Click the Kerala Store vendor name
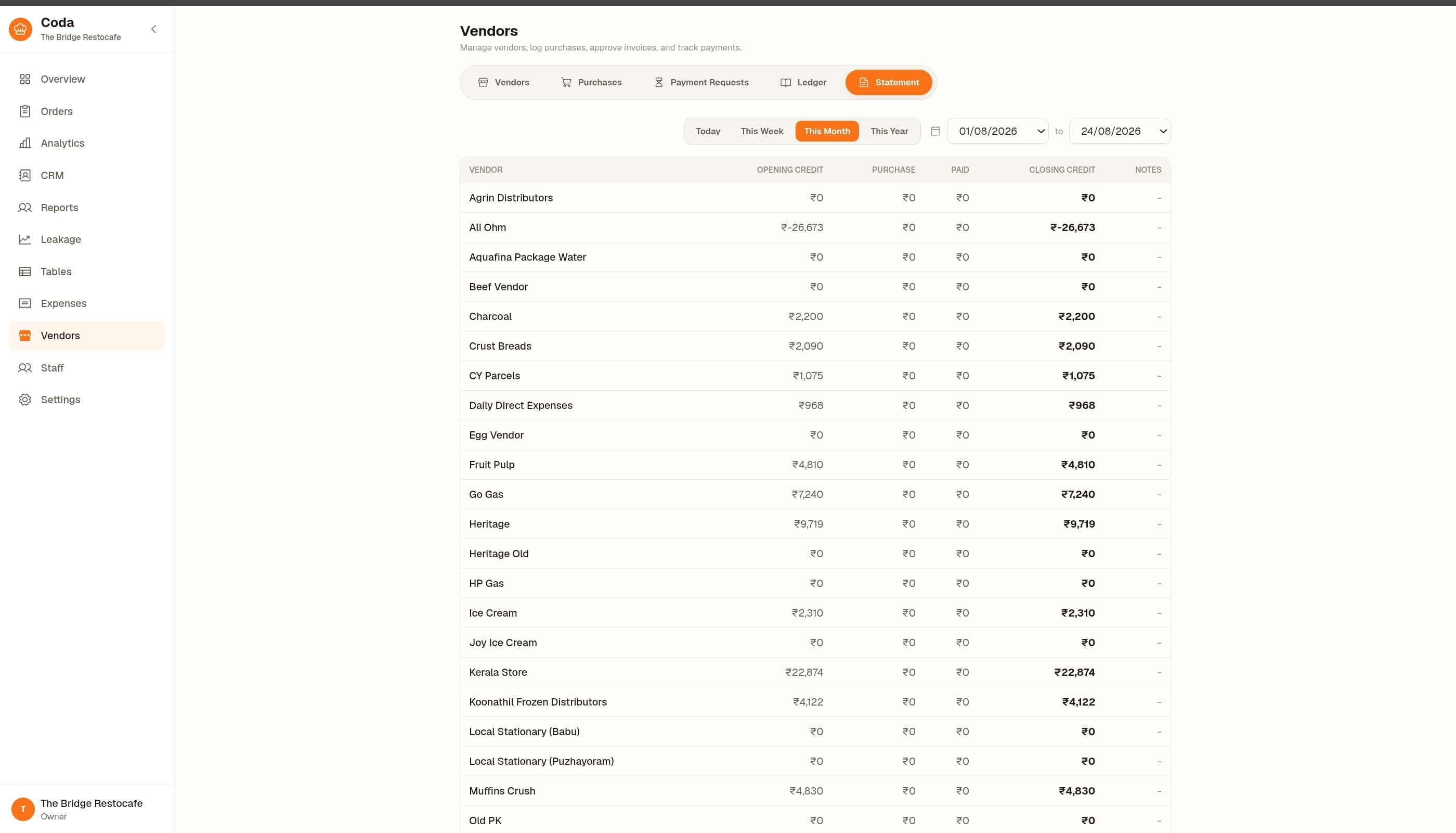Viewport: 1456px width, 833px height. click(497, 672)
